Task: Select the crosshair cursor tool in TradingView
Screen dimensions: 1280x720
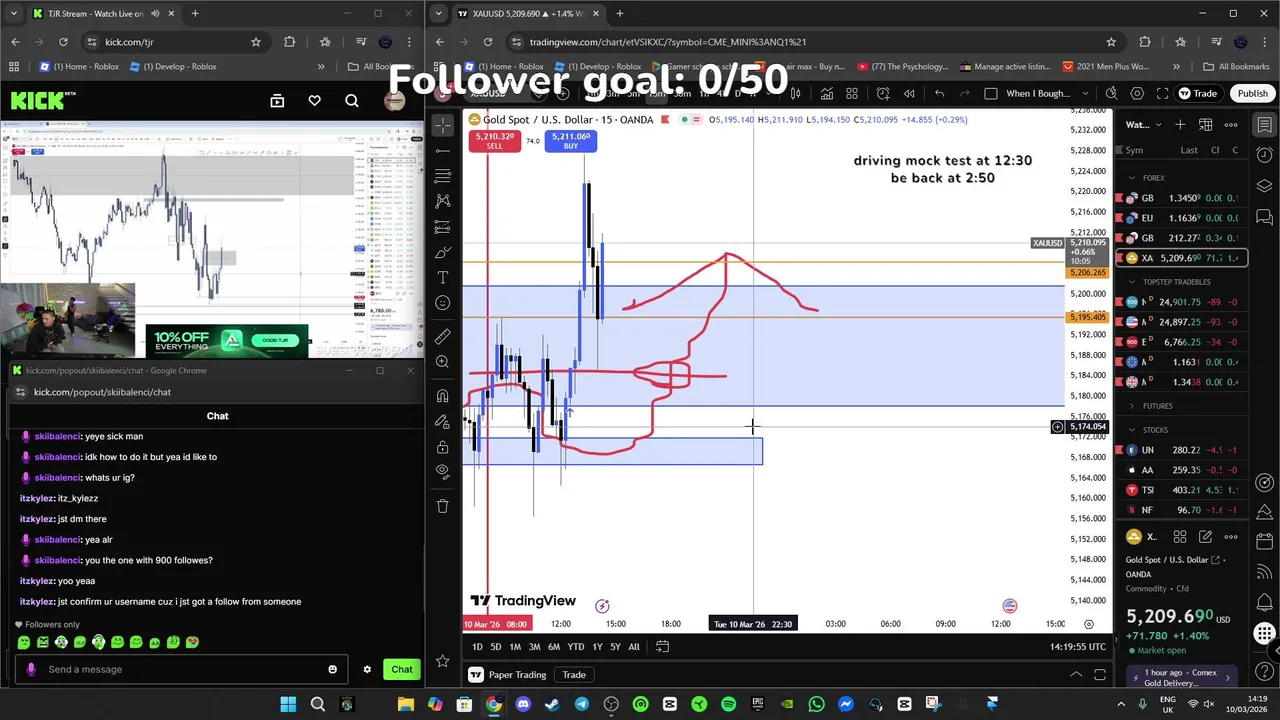Action: click(x=443, y=125)
